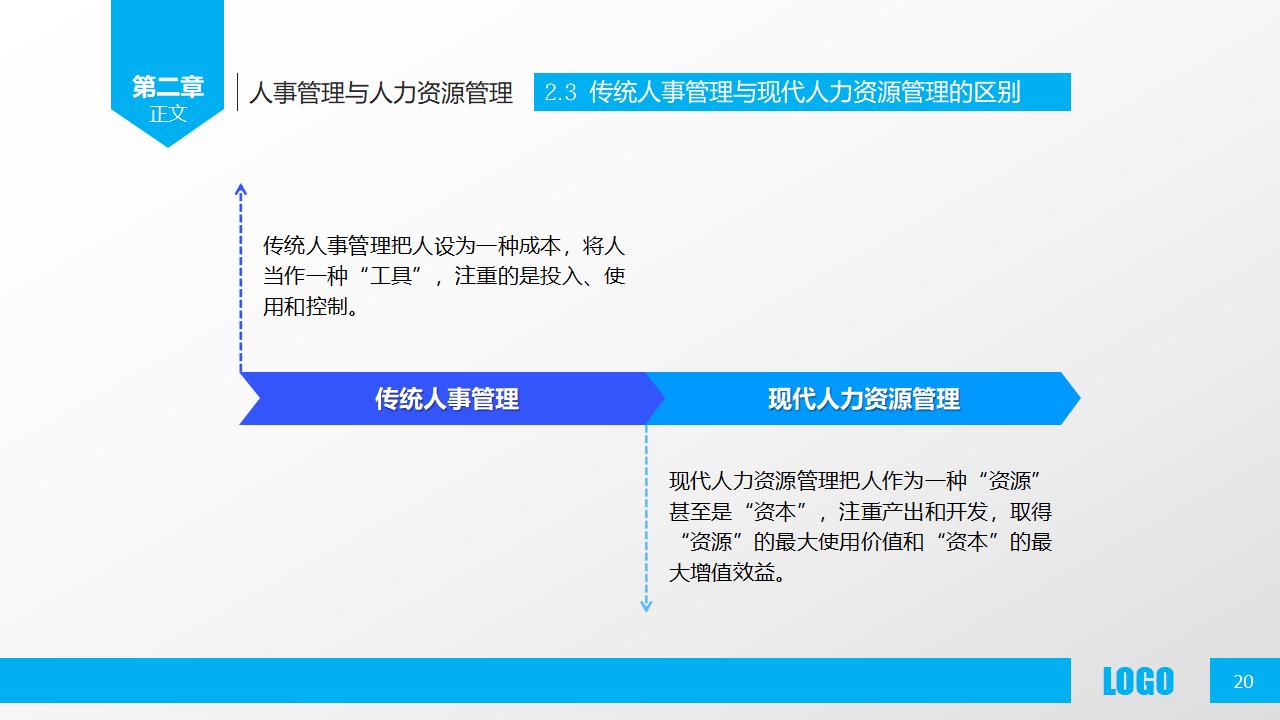1280x720 pixels.
Task: Click the paragraph starting 现代人力资源管理把人作为一种
Action: 860,527
